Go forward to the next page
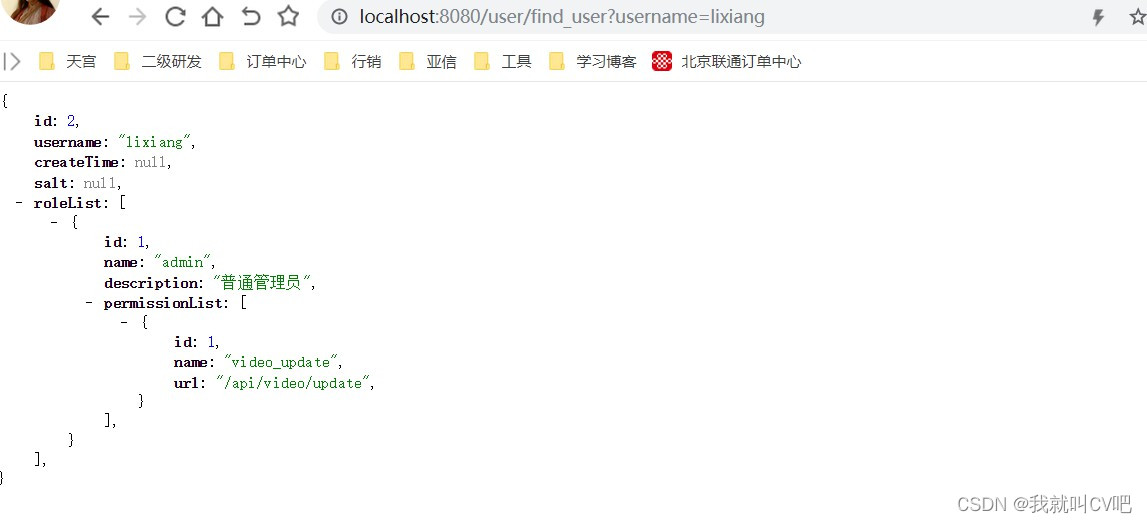Viewport: 1147px width, 523px height. point(137,17)
